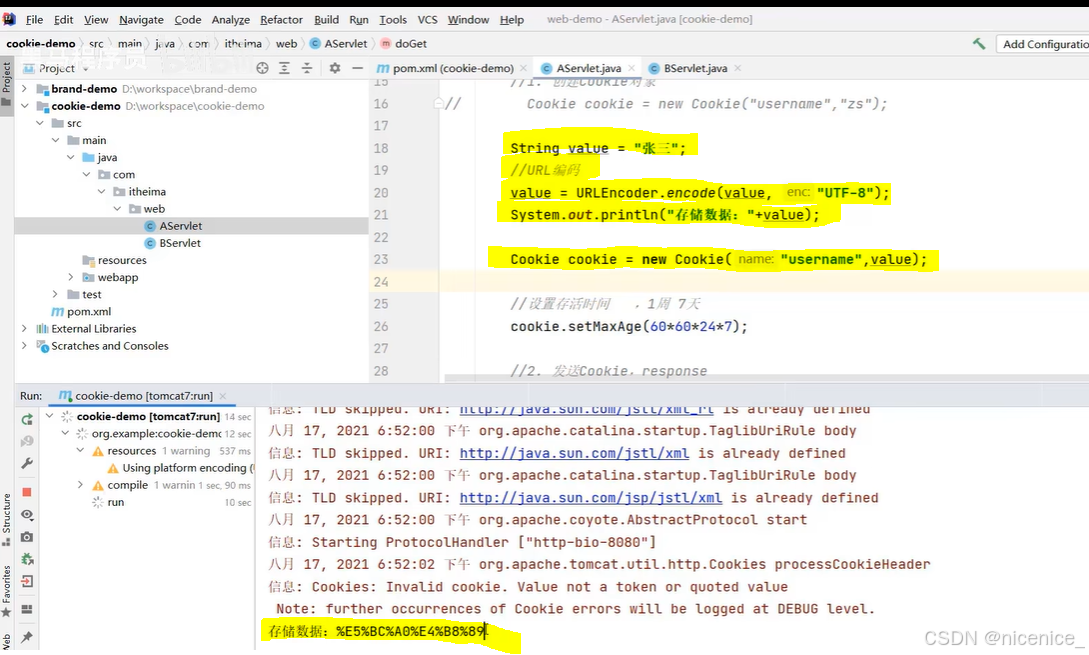Click the Select Opened File locate icon

262,68
